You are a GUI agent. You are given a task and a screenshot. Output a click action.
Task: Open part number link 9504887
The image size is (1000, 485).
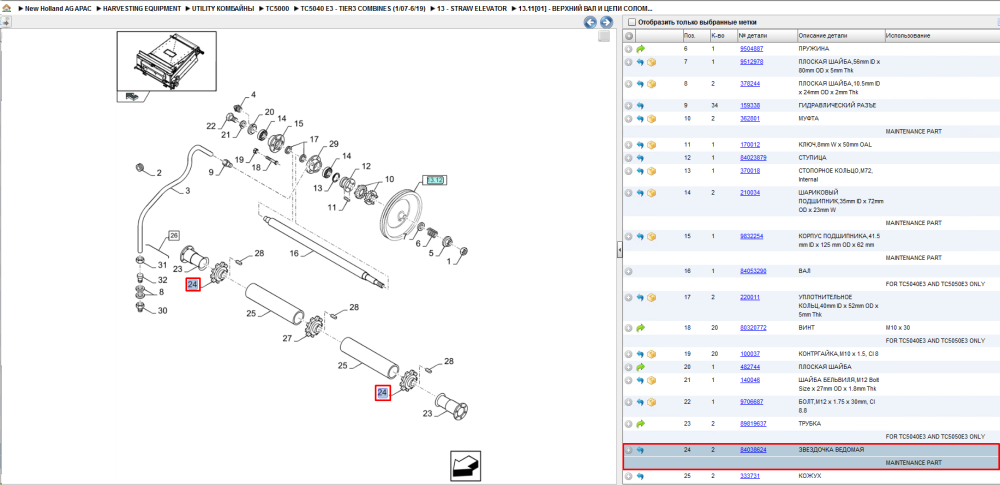(751, 48)
